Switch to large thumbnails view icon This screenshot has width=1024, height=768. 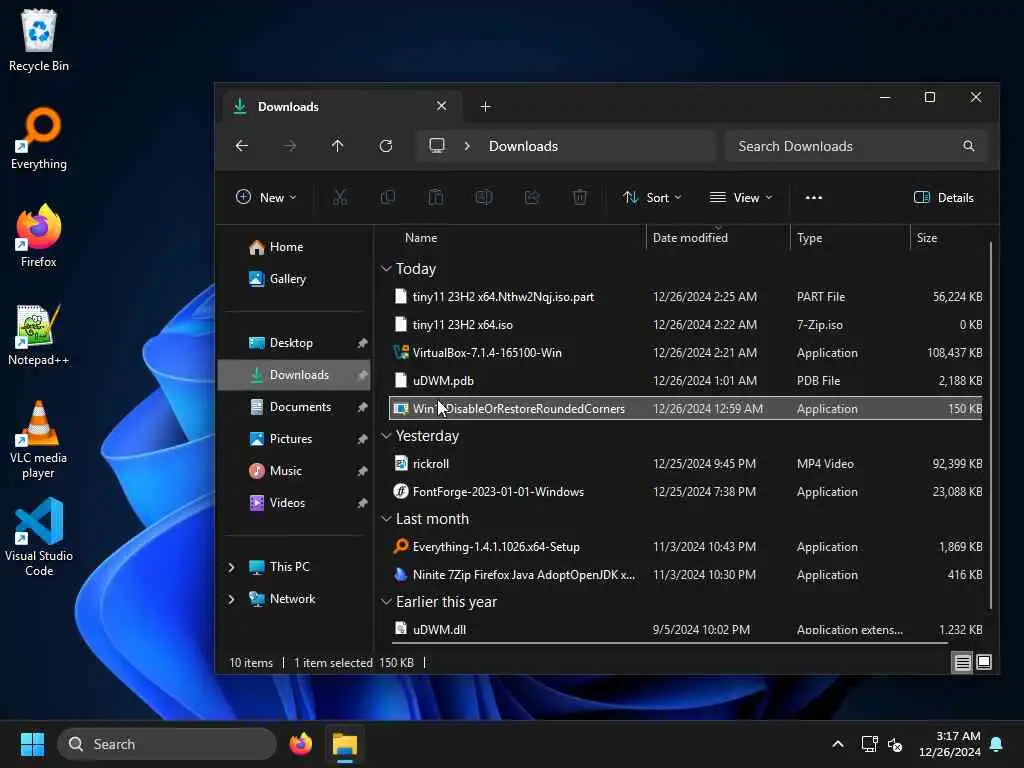click(984, 662)
